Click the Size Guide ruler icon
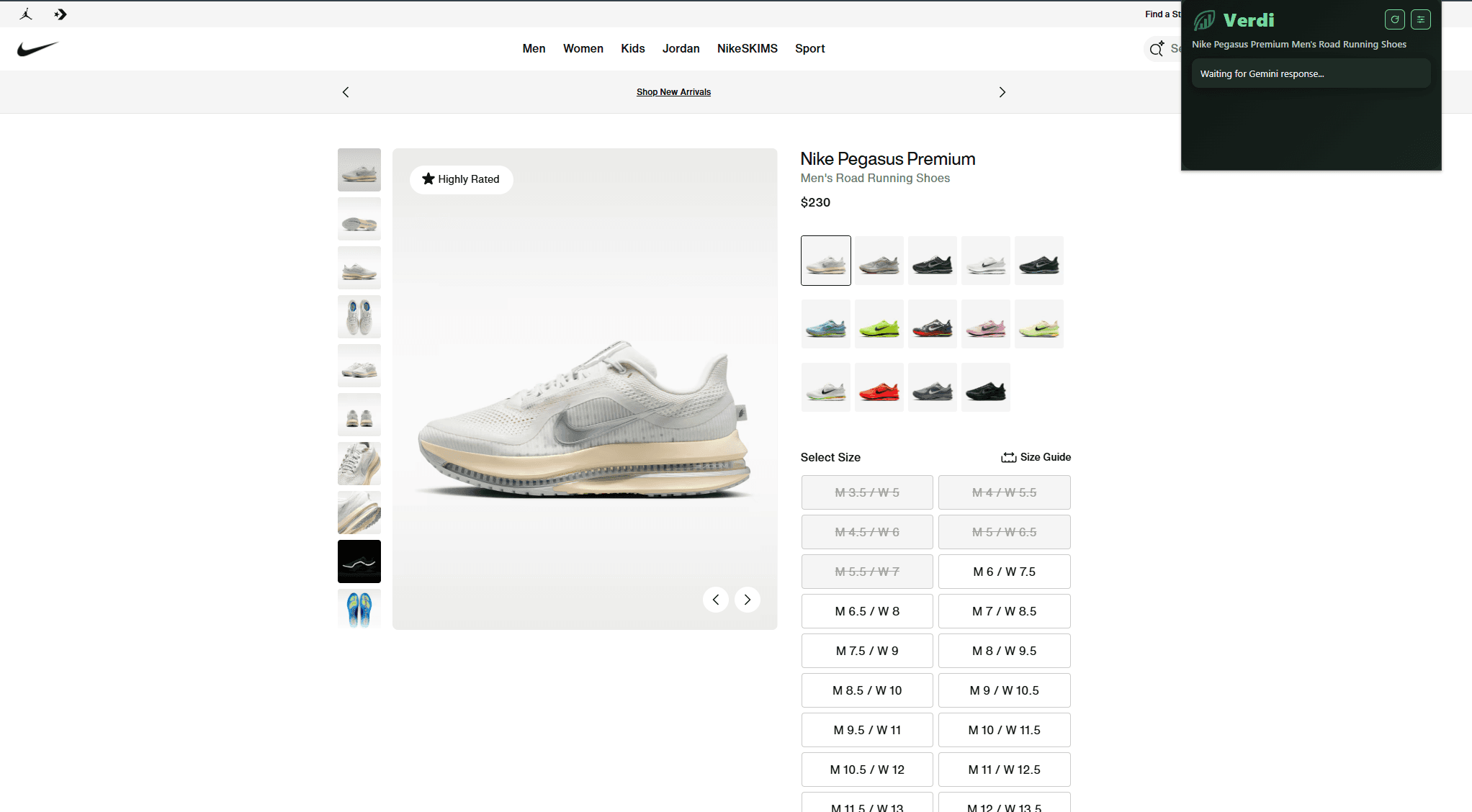This screenshot has height=812, width=1472. 1008,457
